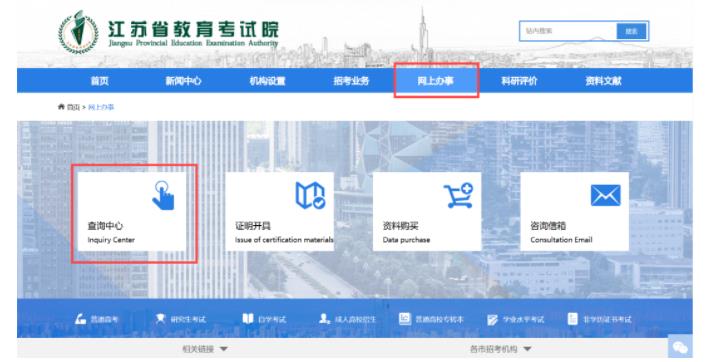
Task: Focus the site search input field
Action: pos(568,31)
